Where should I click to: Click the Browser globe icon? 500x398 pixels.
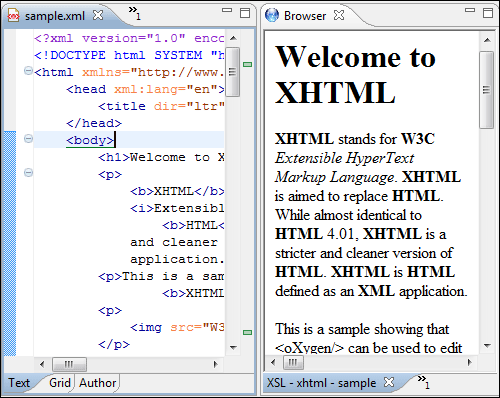click(272, 15)
